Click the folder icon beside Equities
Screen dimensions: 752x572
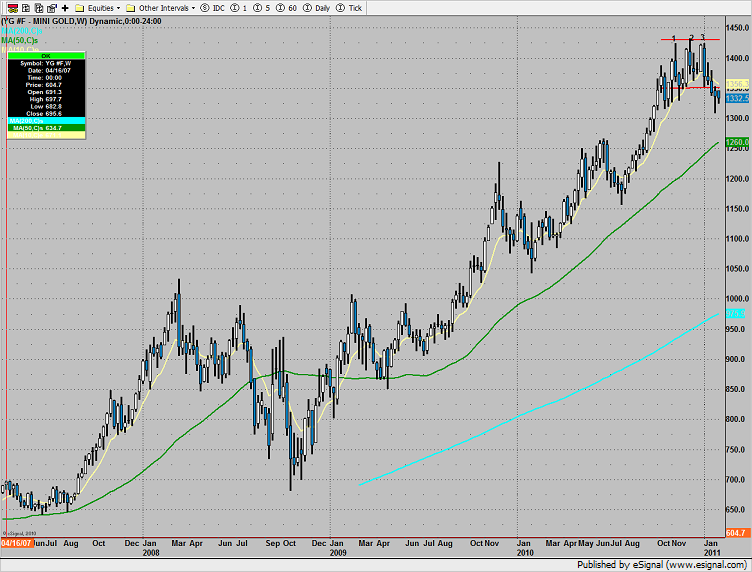[x=80, y=8]
